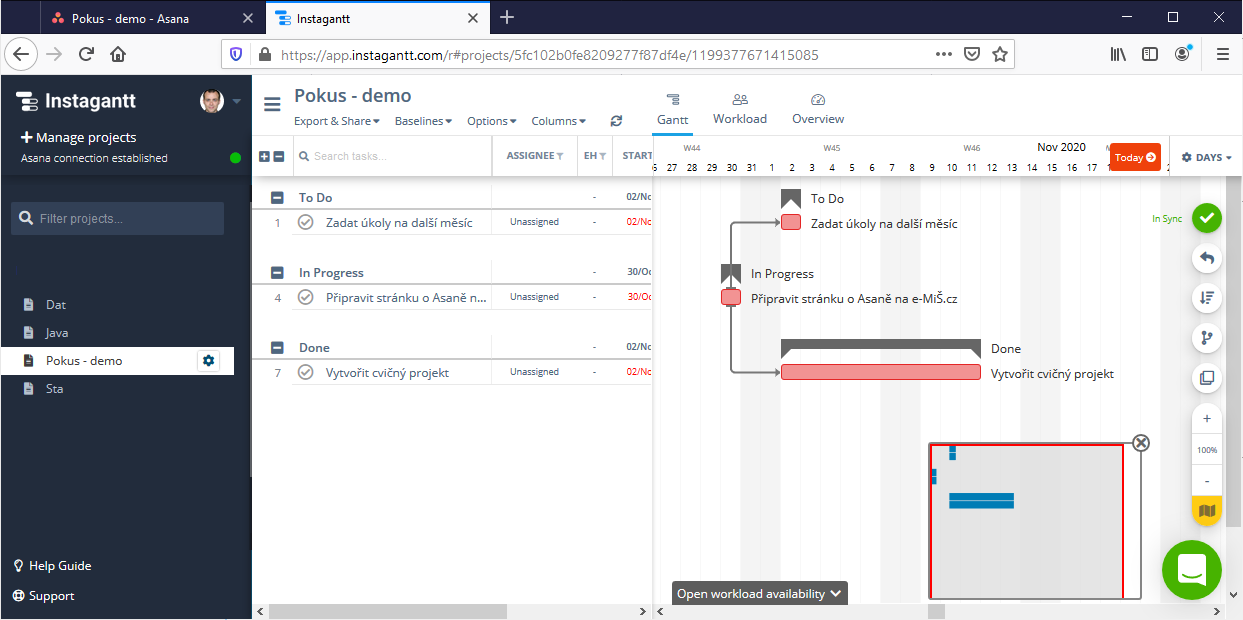Screen dimensions: 1243x620
Task: Open the Overview tab
Action: click(x=817, y=108)
